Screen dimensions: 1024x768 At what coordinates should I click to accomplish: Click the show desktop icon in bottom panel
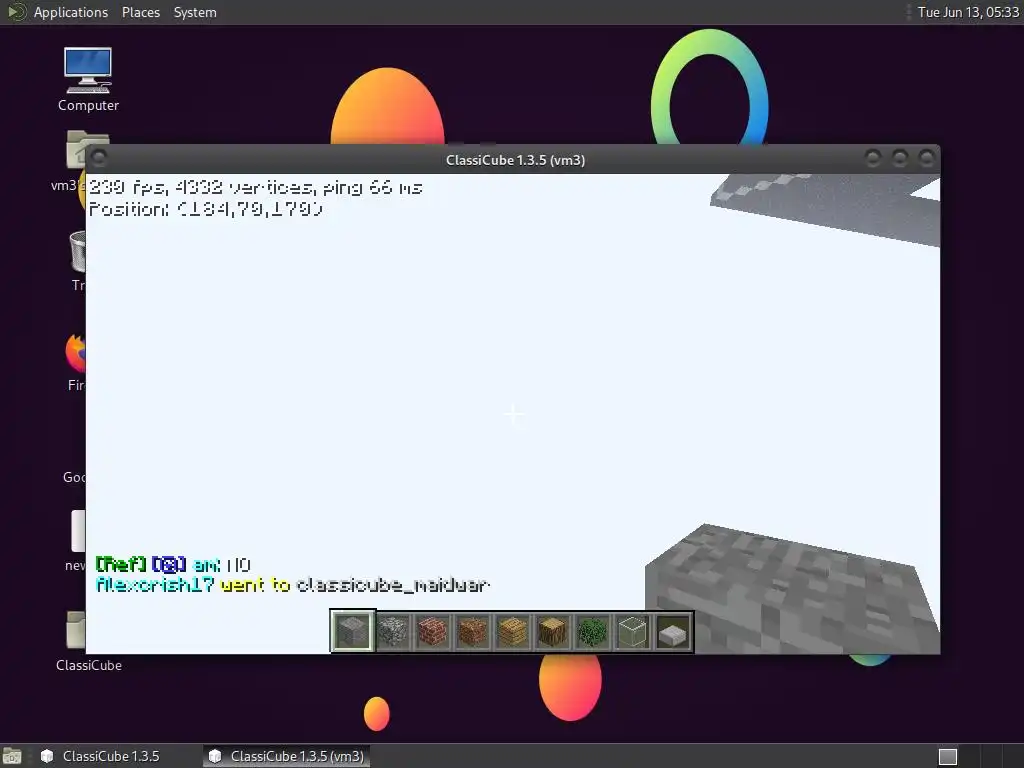[x=12, y=756]
